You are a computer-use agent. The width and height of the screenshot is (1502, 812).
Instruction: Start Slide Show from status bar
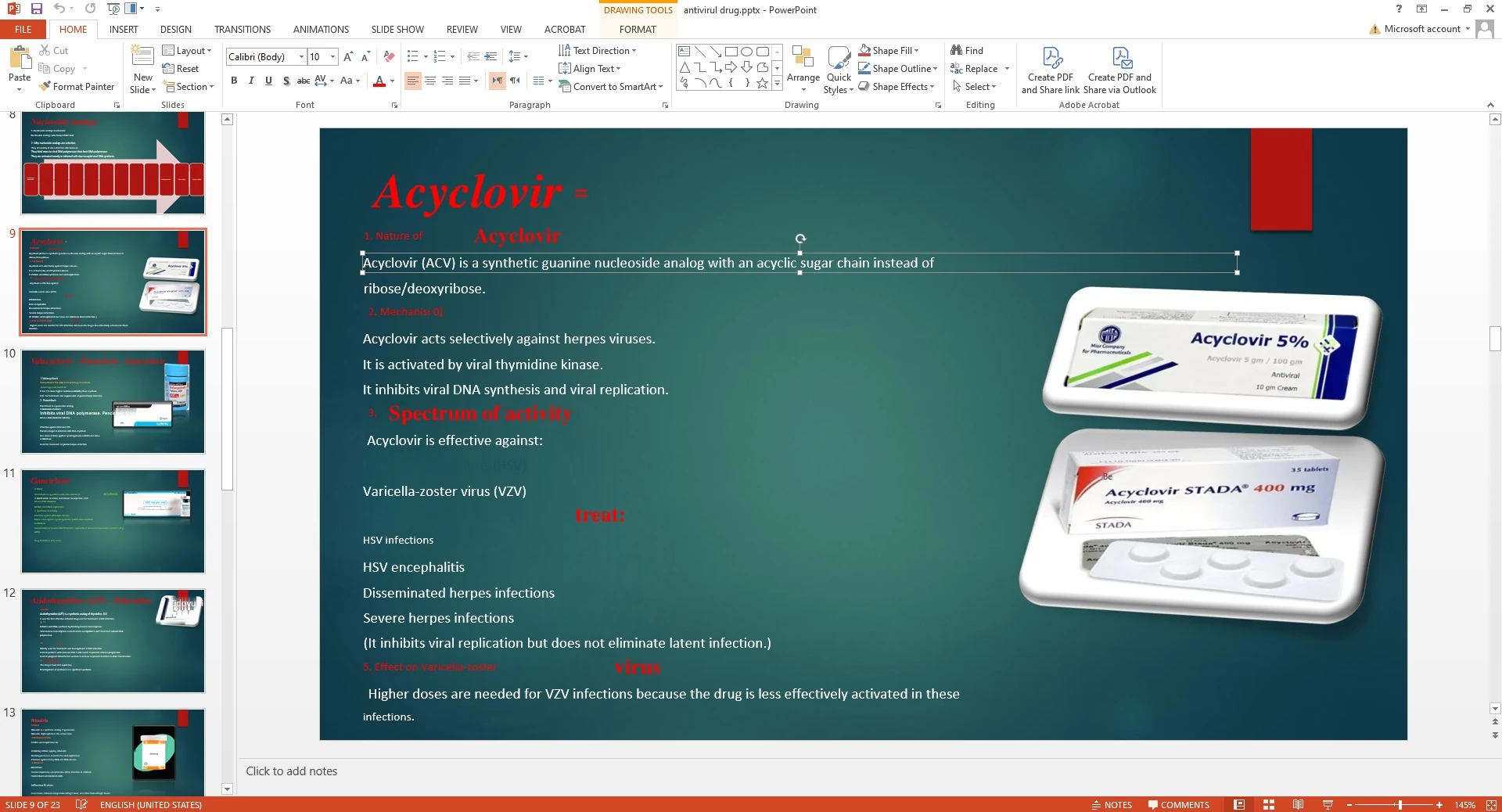1328,804
